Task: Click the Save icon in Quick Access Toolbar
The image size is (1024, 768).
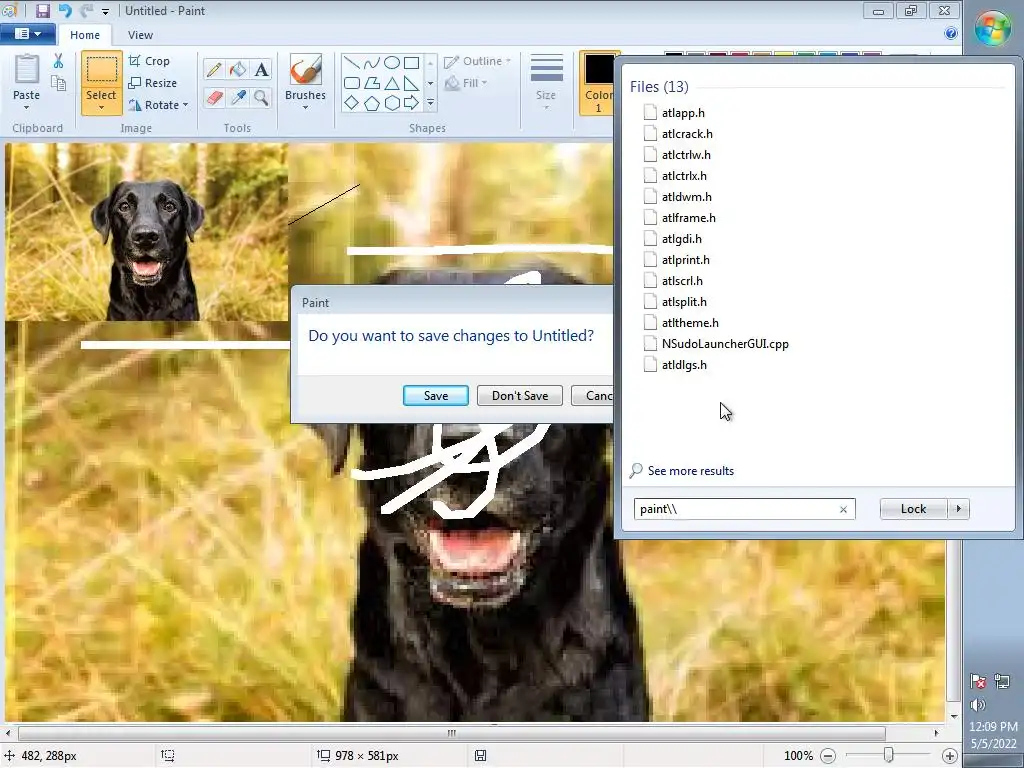Action: [43, 10]
